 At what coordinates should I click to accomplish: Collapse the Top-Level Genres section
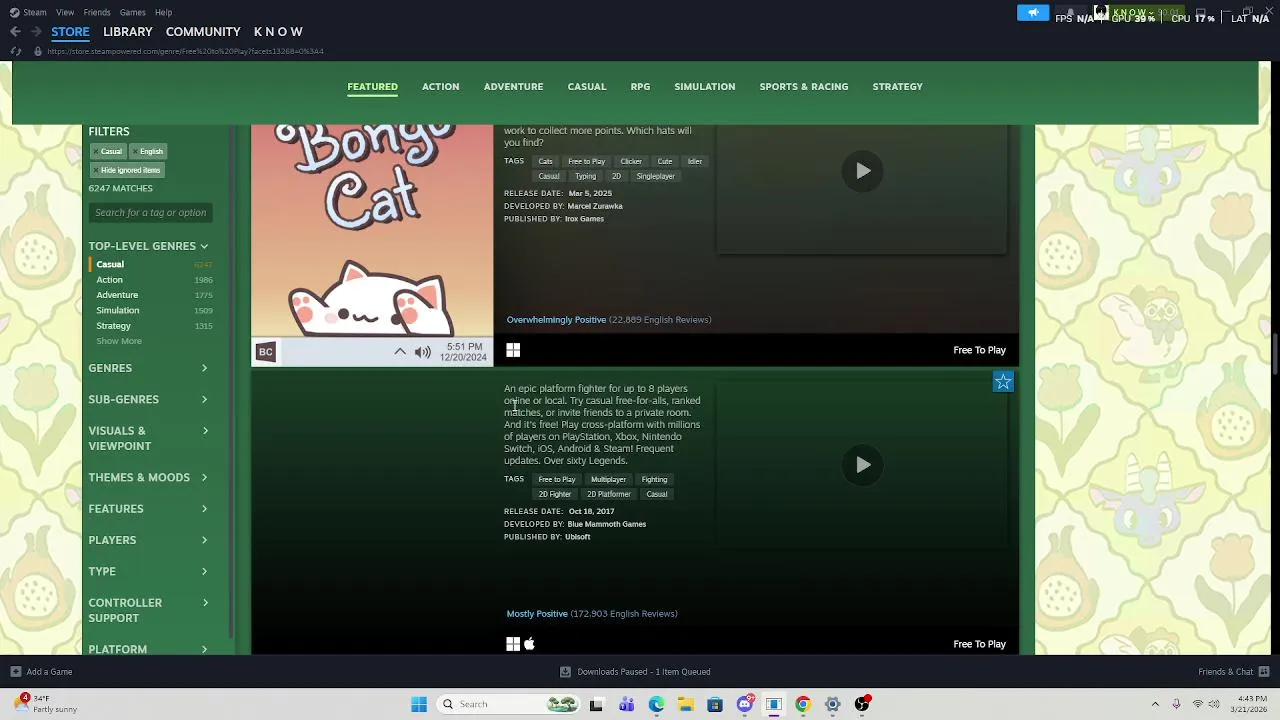click(x=148, y=246)
